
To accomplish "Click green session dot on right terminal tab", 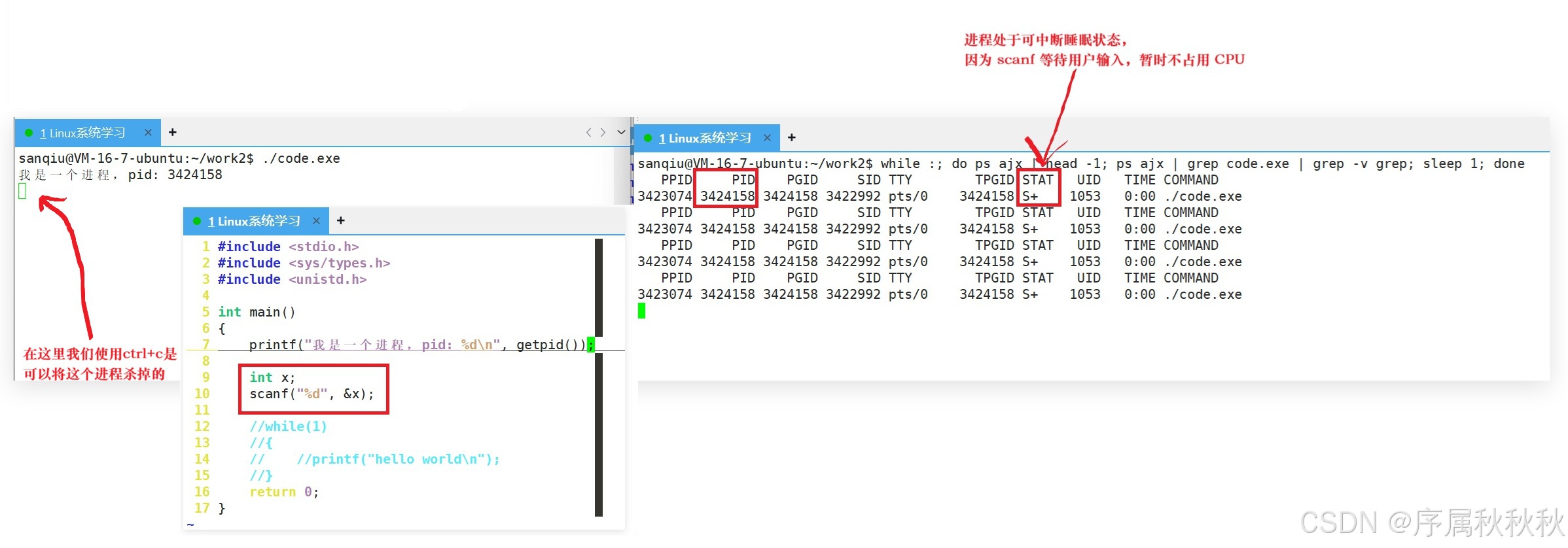I will 648,138.
